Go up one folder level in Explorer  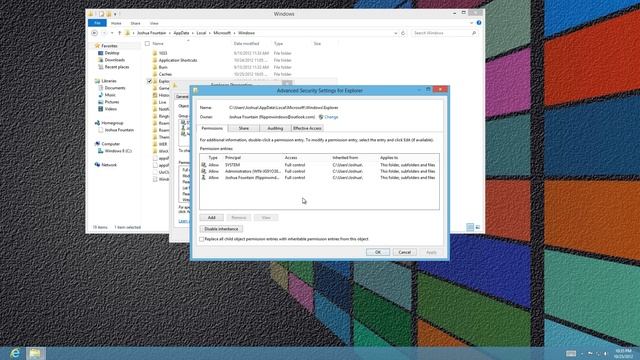(x=119, y=33)
